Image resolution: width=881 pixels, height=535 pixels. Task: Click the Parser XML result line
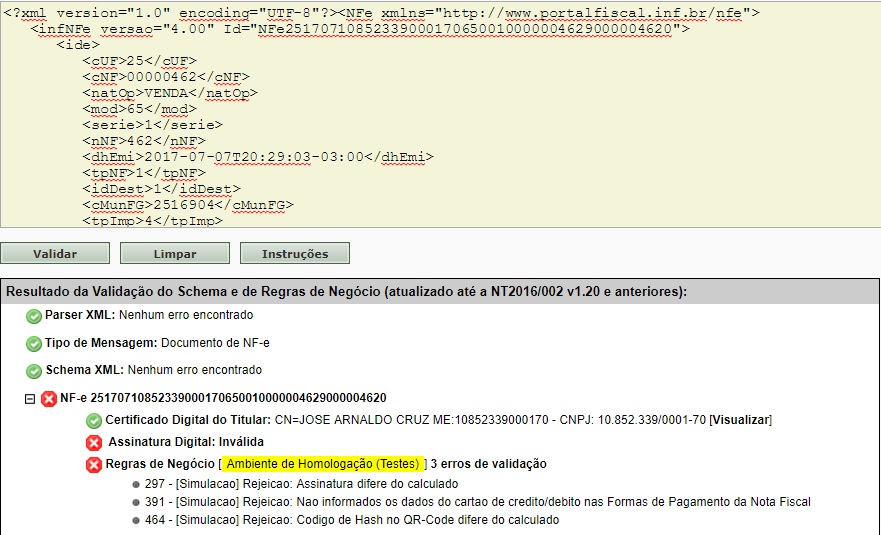click(149, 315)
